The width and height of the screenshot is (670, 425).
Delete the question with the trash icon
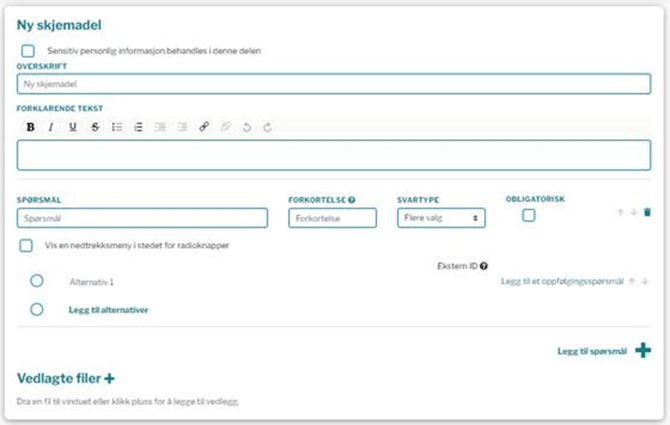click(x=647, y=212)
